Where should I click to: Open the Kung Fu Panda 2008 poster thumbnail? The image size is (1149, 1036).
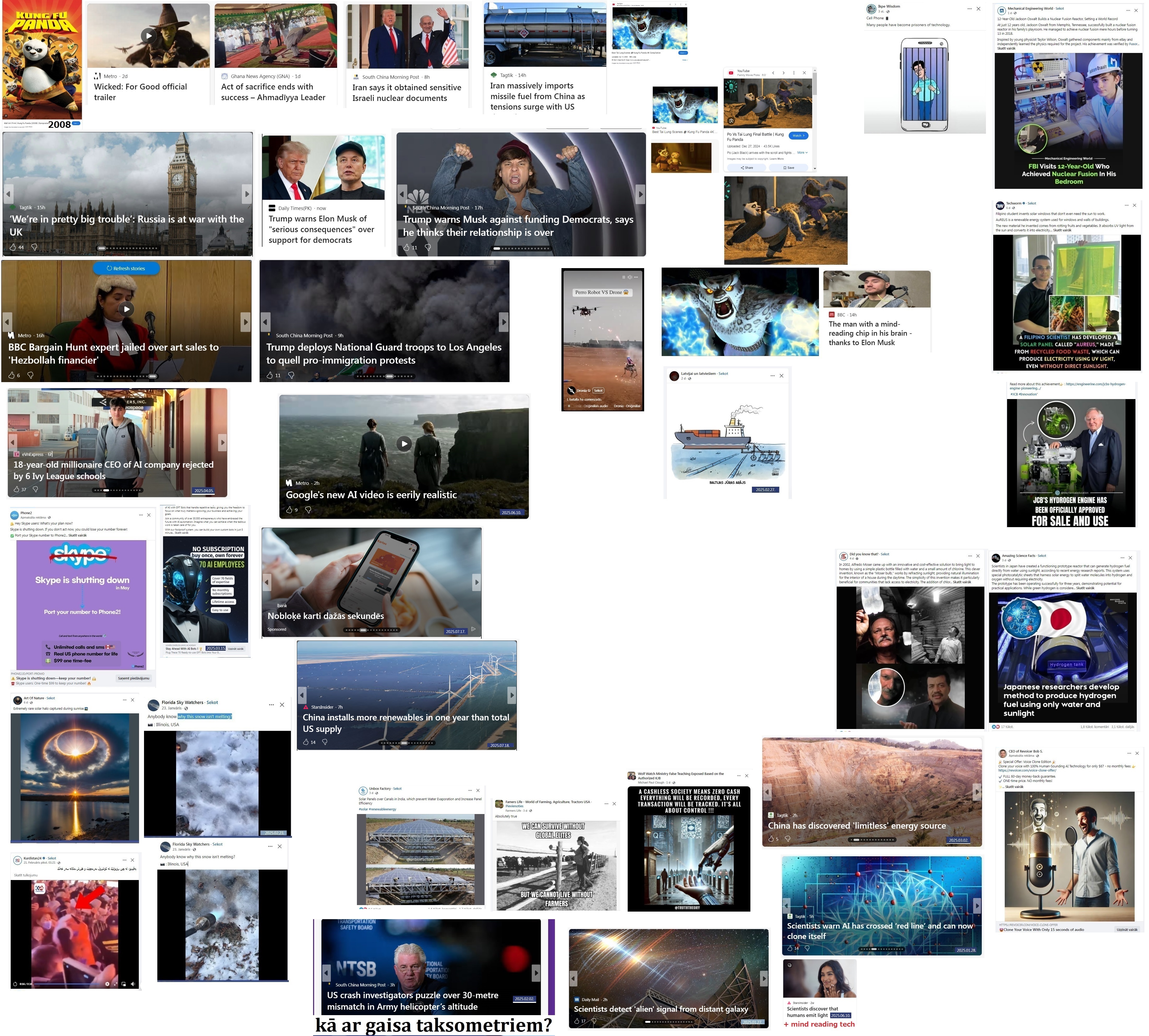[x=42, y=60]
